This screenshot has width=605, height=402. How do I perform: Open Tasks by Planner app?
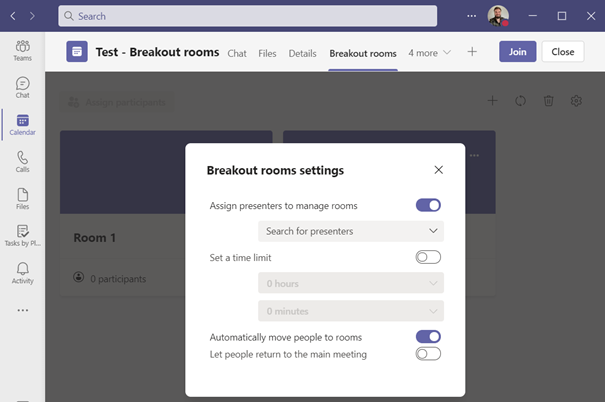coord(22,236)
